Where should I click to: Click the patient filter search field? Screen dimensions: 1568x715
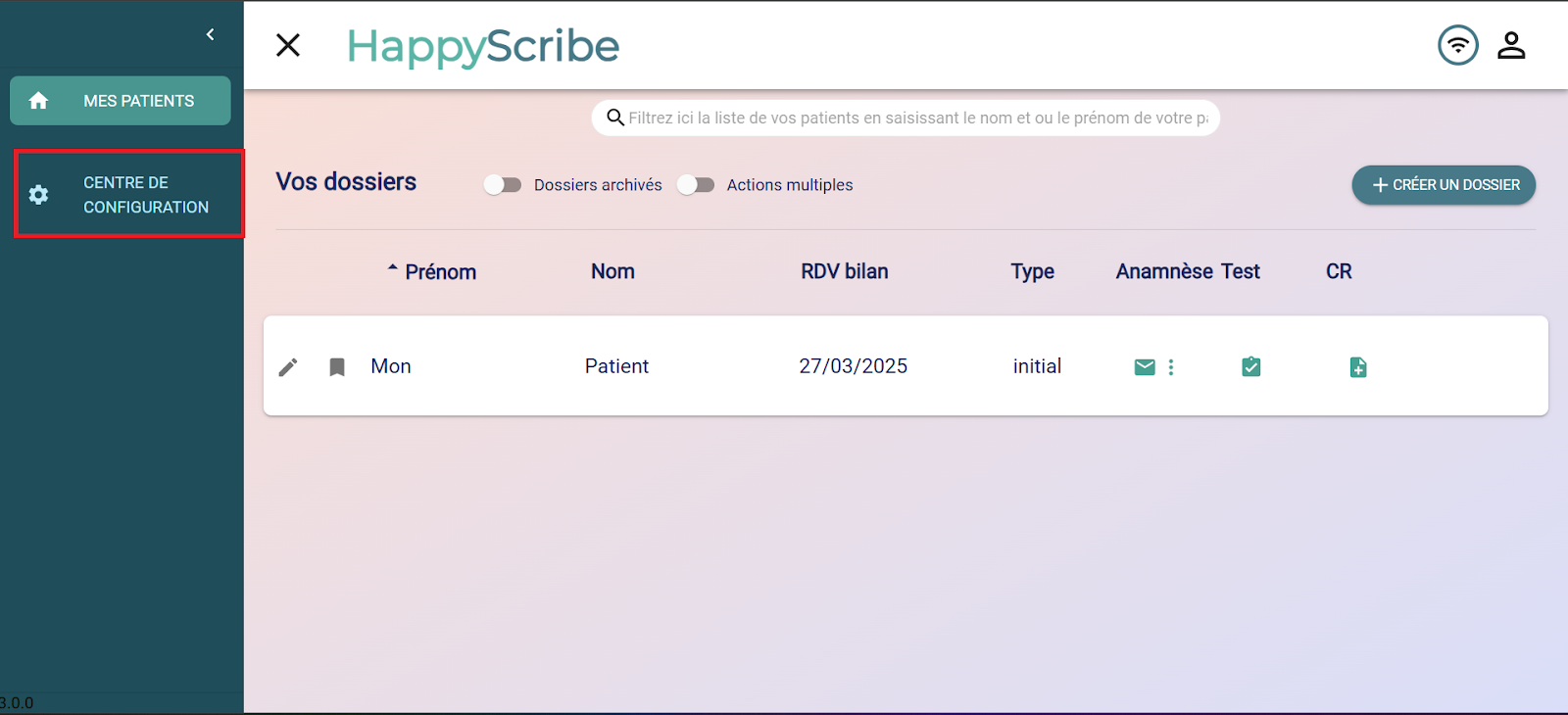[906, 118]
